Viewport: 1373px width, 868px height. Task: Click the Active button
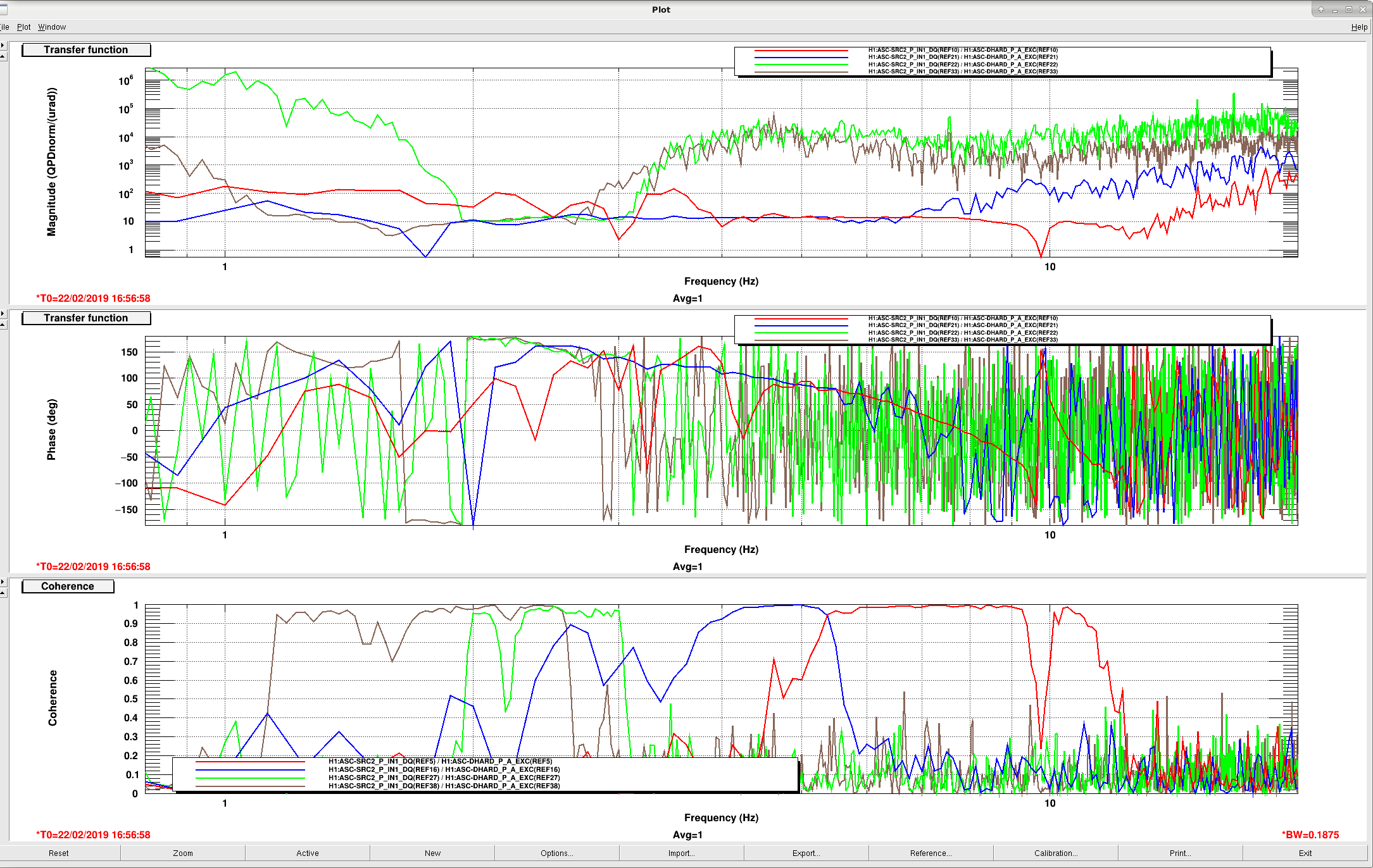coord(308,853)
